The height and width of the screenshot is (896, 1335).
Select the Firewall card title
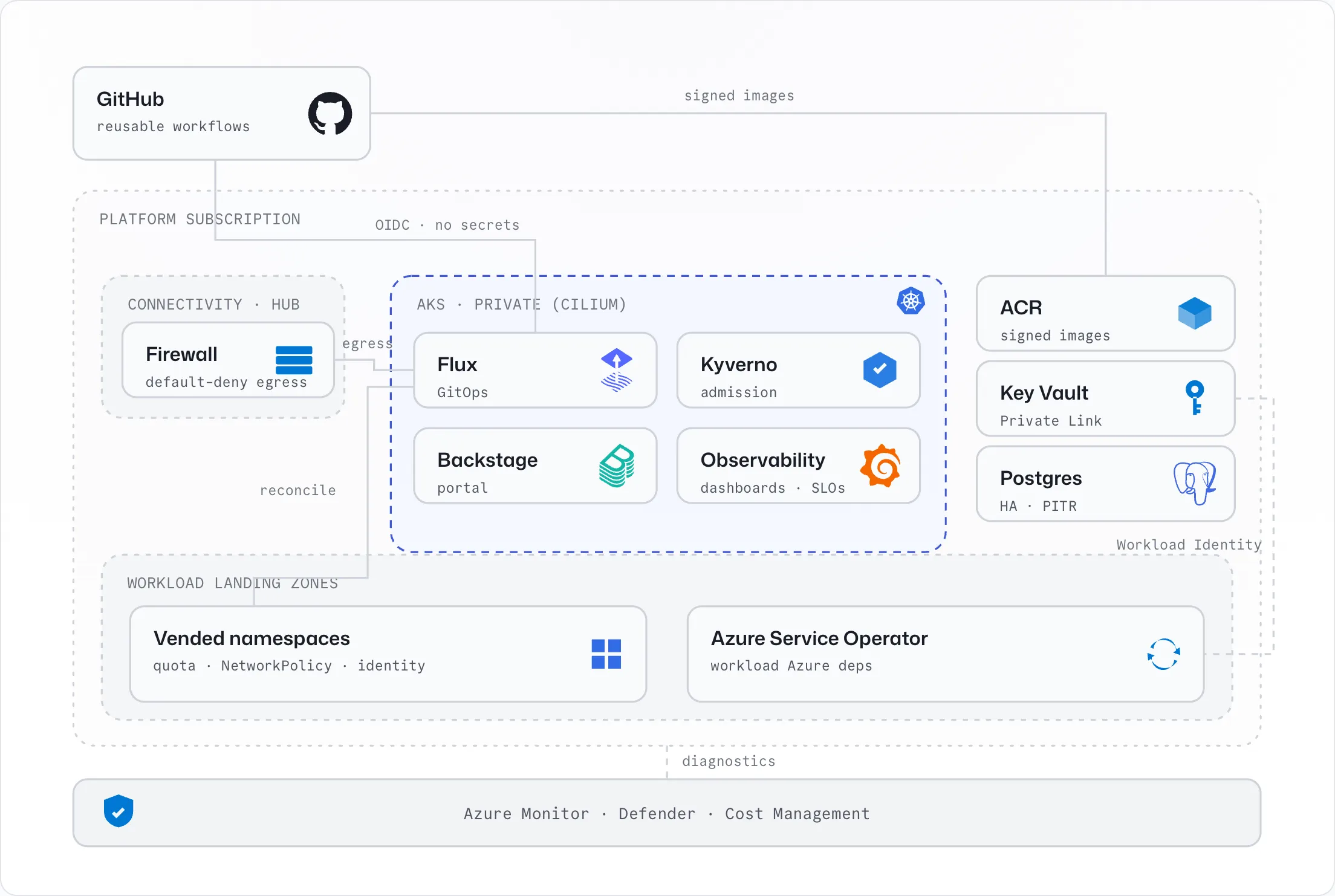(181, 354)
